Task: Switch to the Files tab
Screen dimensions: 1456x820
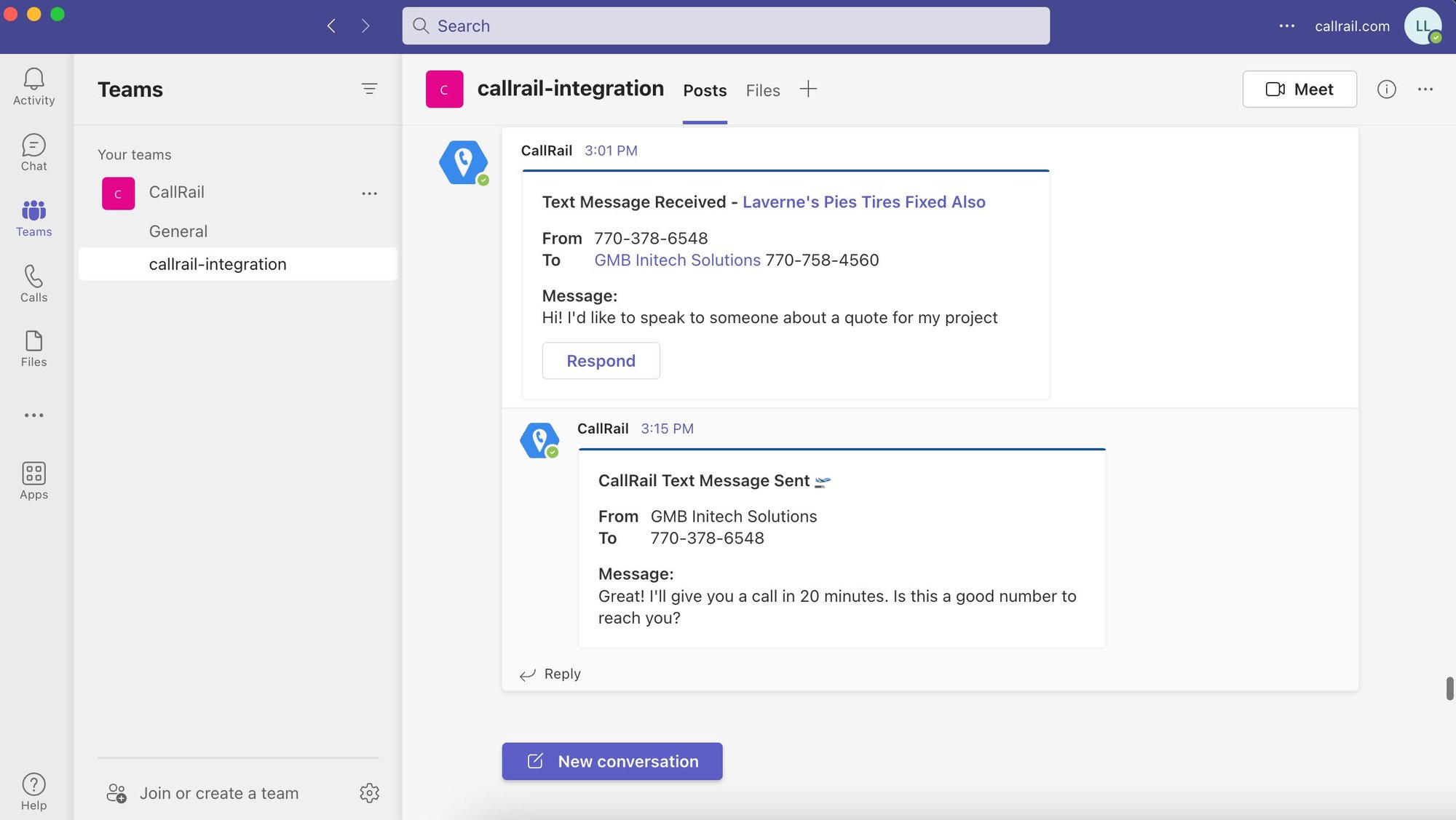Action: click(762, 90)
